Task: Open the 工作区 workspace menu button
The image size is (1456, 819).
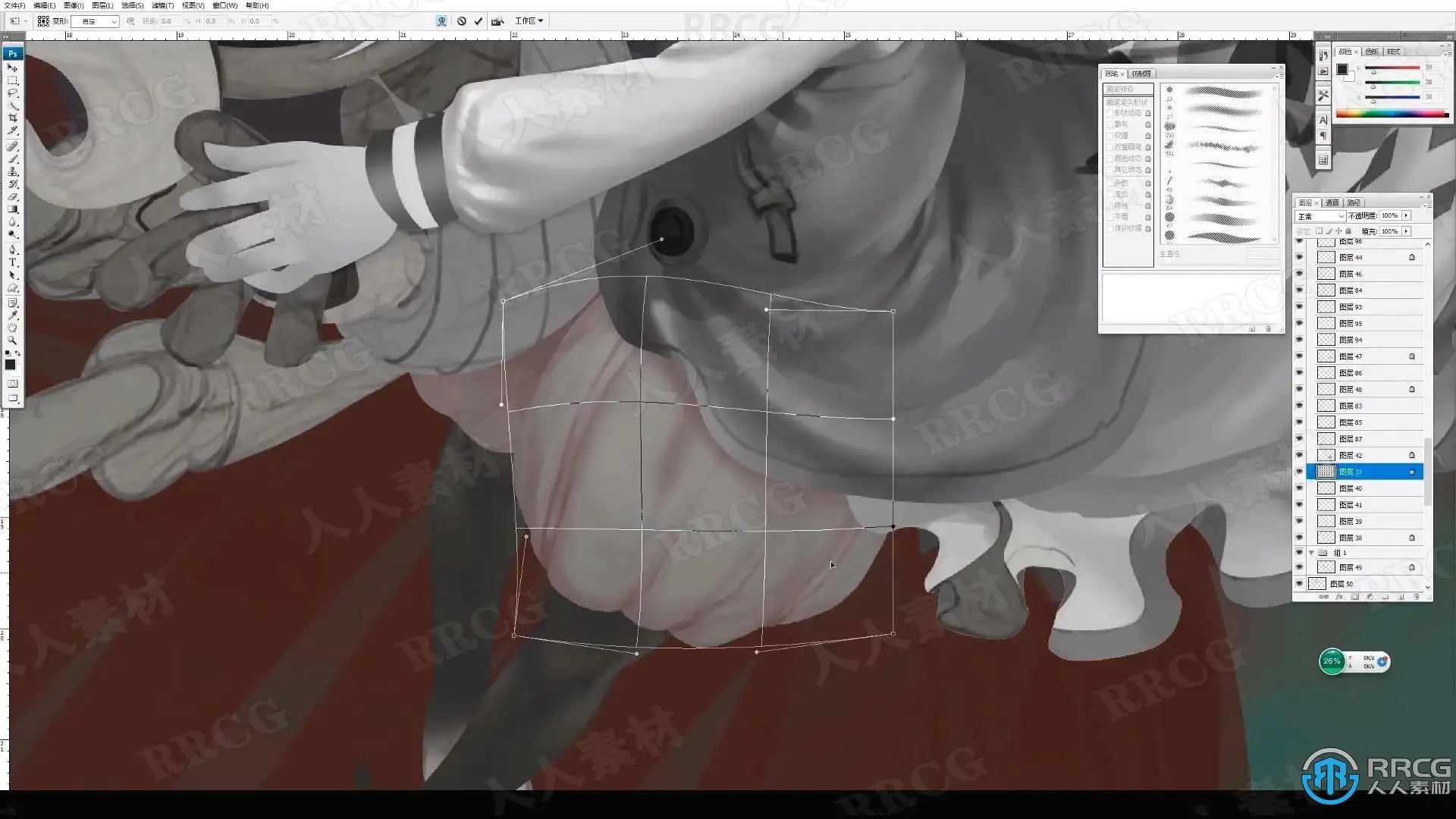Action: coord(529,21)
